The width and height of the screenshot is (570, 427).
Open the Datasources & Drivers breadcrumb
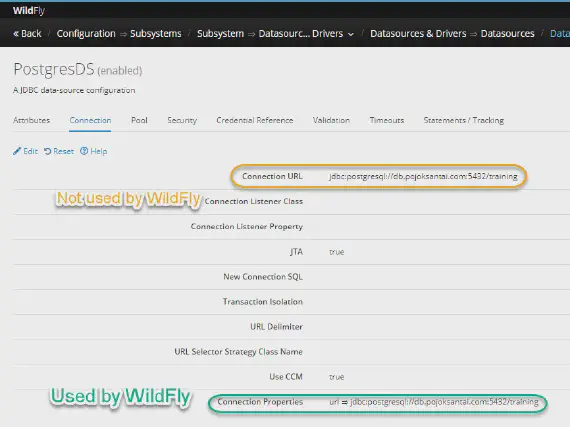[x=418, y=33]
